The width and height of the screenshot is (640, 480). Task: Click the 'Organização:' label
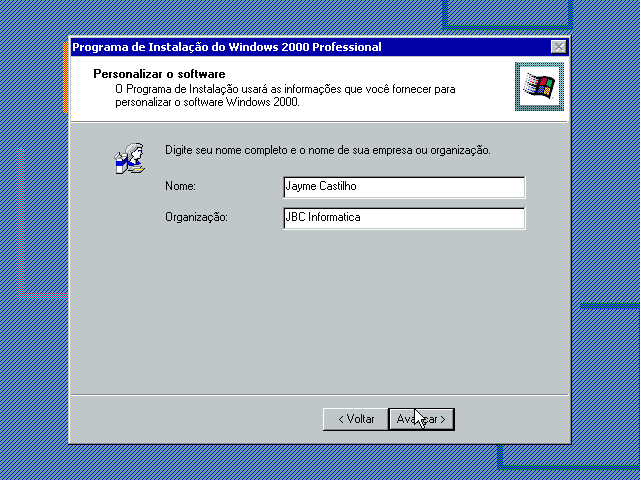click(197, 217)
